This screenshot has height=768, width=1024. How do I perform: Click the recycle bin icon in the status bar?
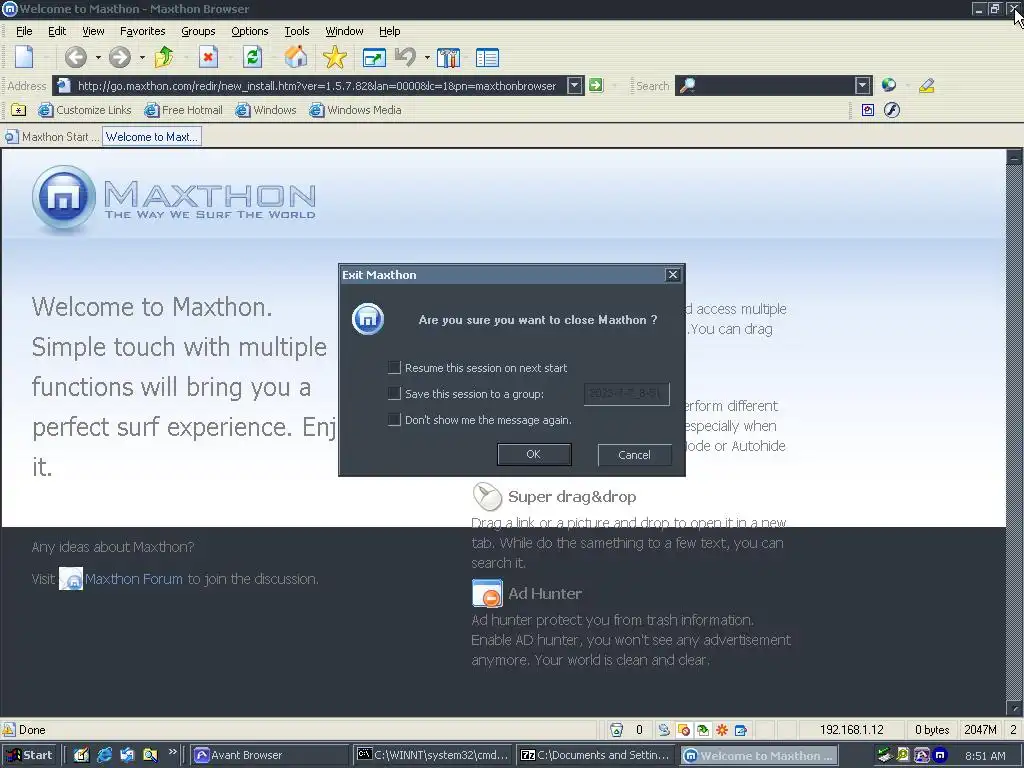pyautogui.click(x=616, y=729)
